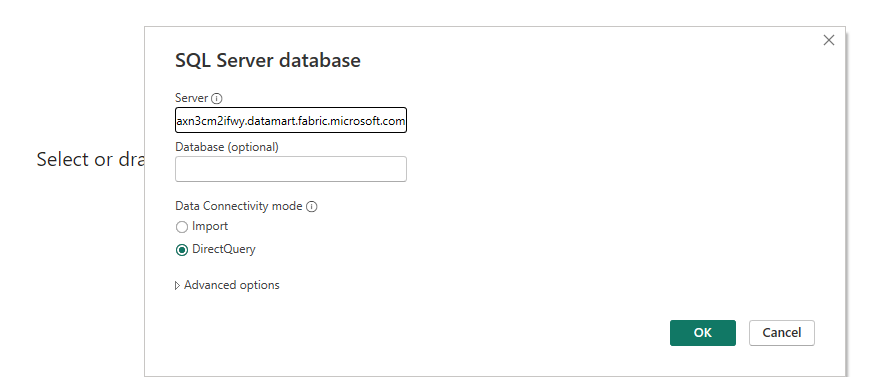Click the Data Connectivity mode info icon
The width and height of the screenshot is (887, 377).
(x=312, y=207)
